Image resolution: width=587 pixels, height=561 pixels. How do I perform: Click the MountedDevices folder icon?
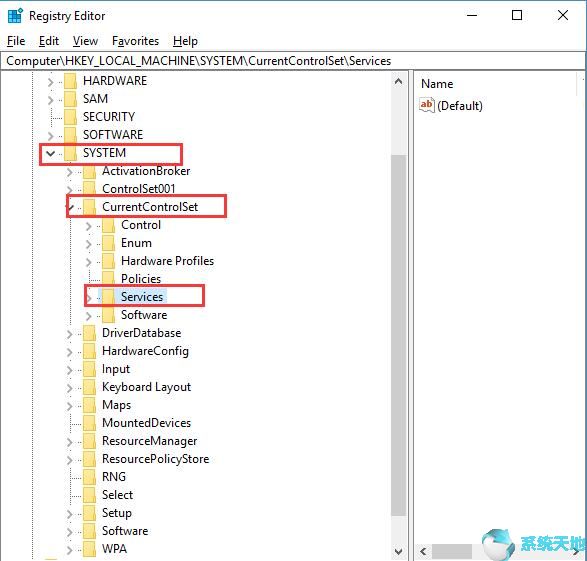pos(90,423)
